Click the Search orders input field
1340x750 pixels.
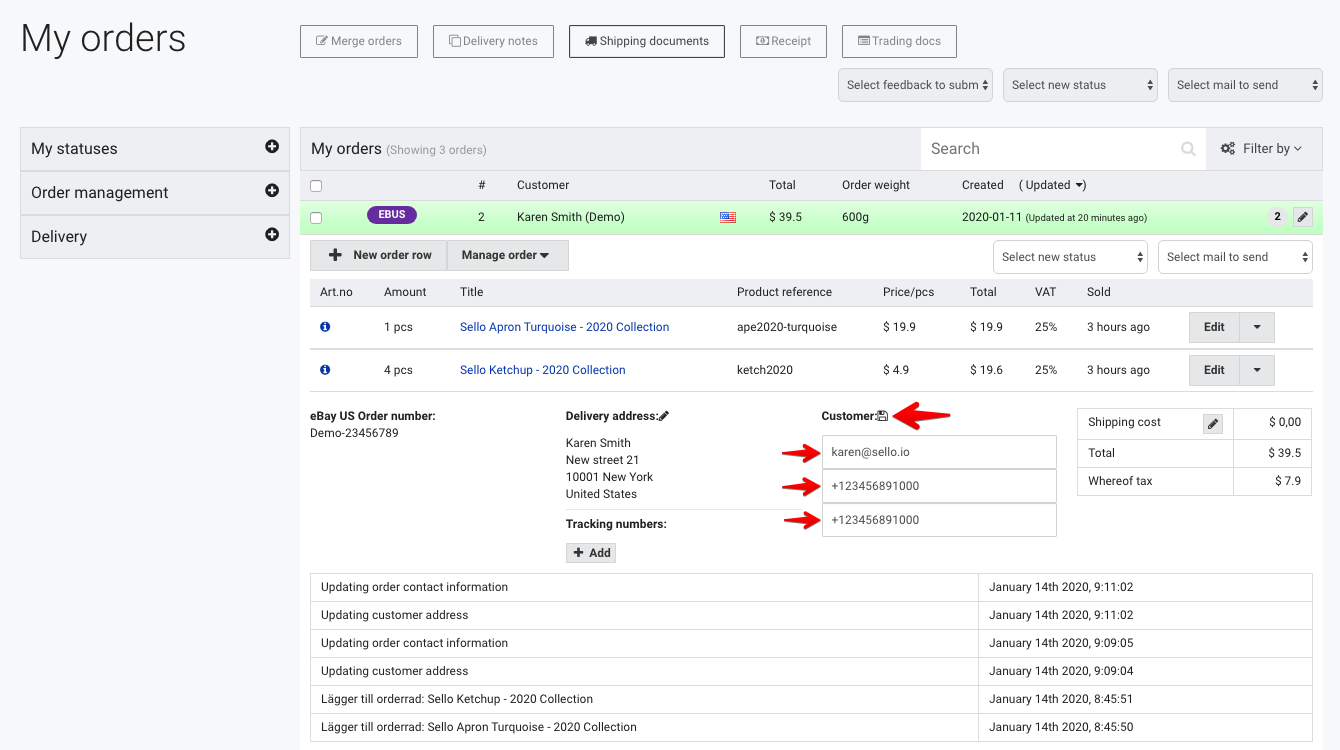click(1064, 149)
